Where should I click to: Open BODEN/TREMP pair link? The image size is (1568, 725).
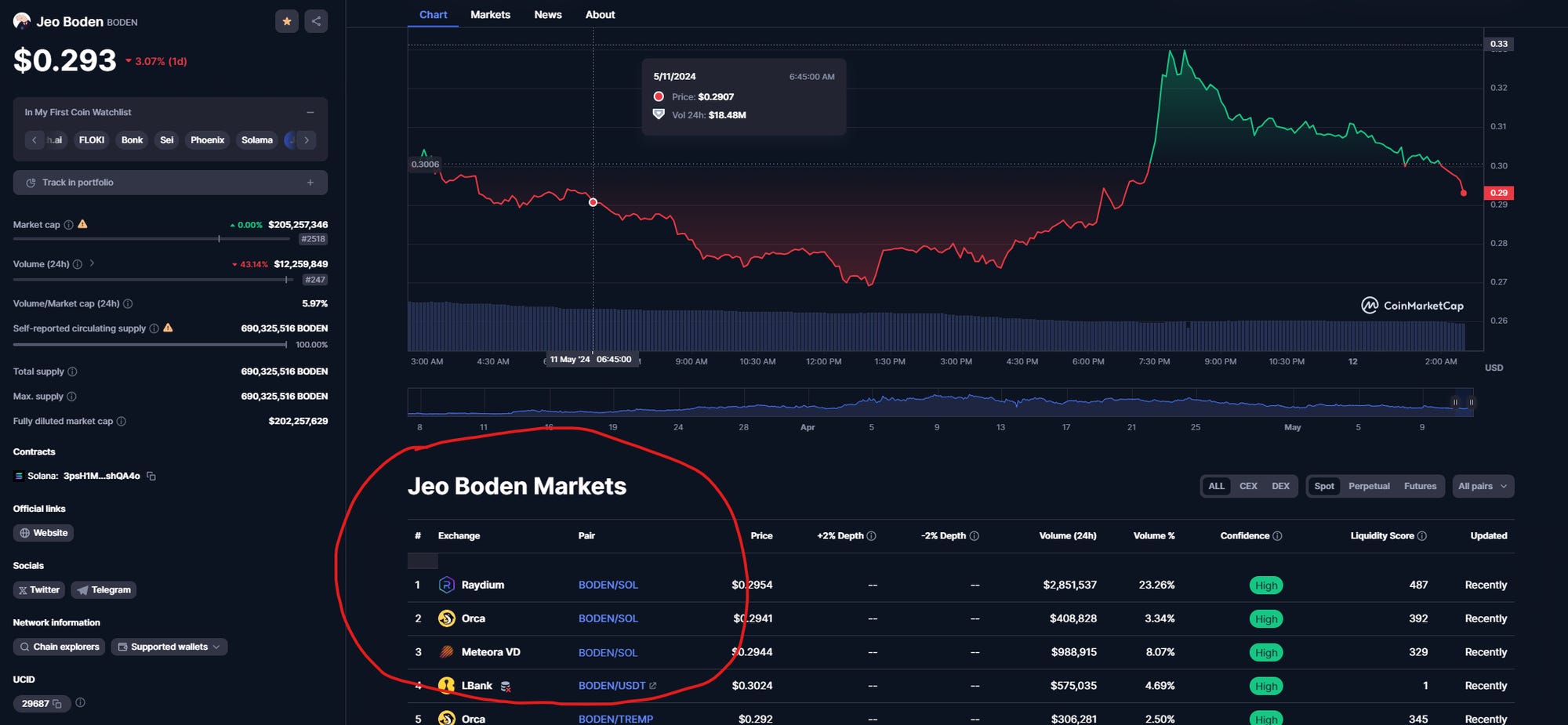[615, 719]
